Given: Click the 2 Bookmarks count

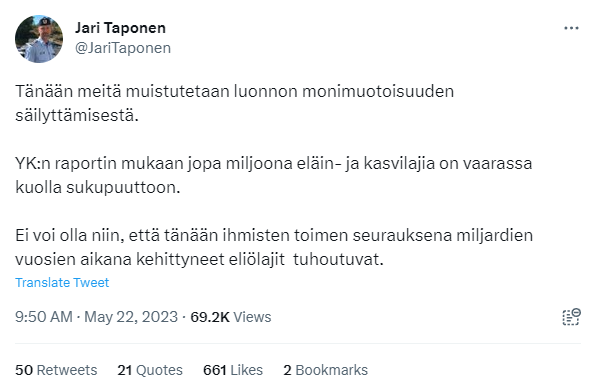Looking at the screenshot, I should coord(326,370).
